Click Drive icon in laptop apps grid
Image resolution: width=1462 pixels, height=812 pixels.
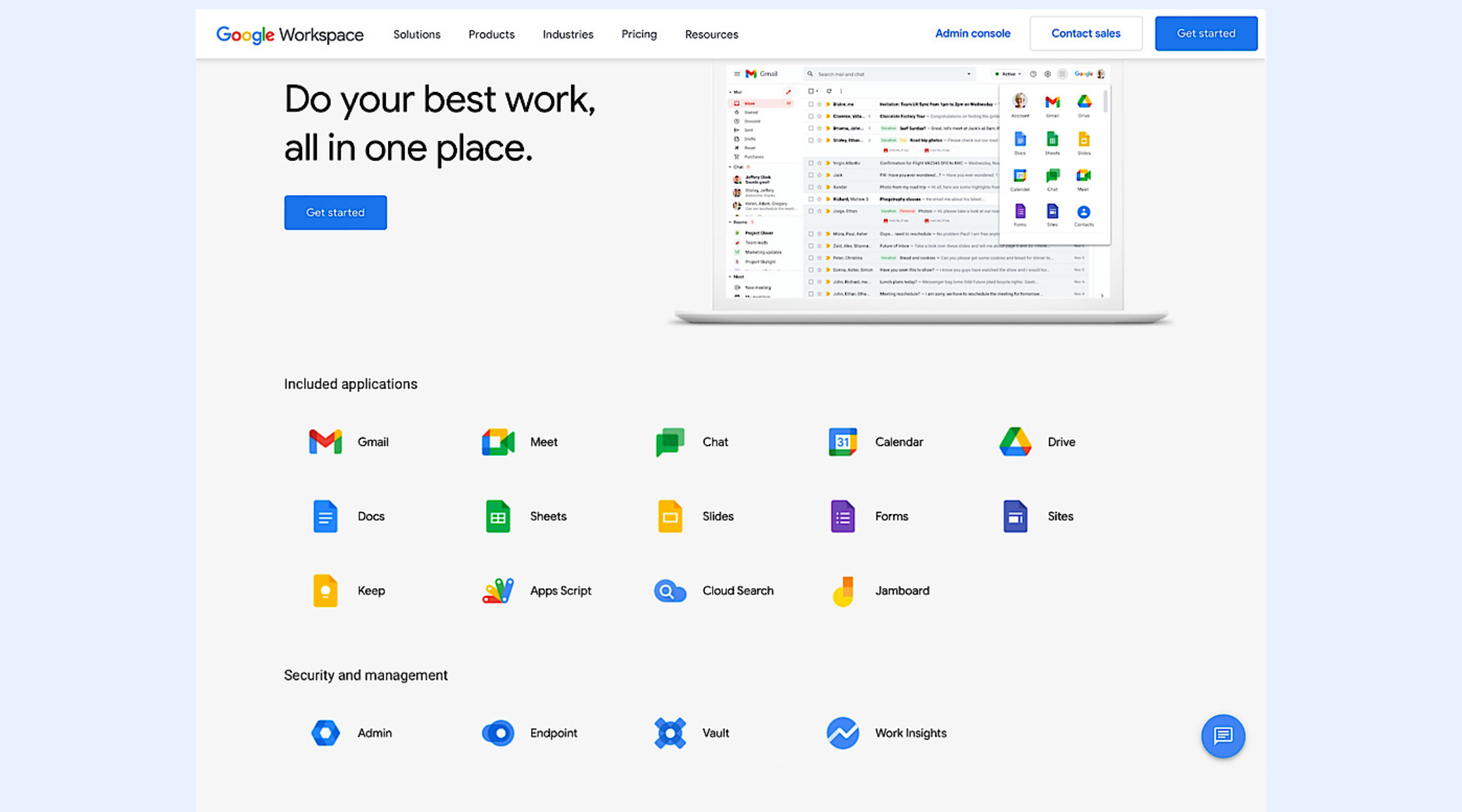click(1084, 101)
